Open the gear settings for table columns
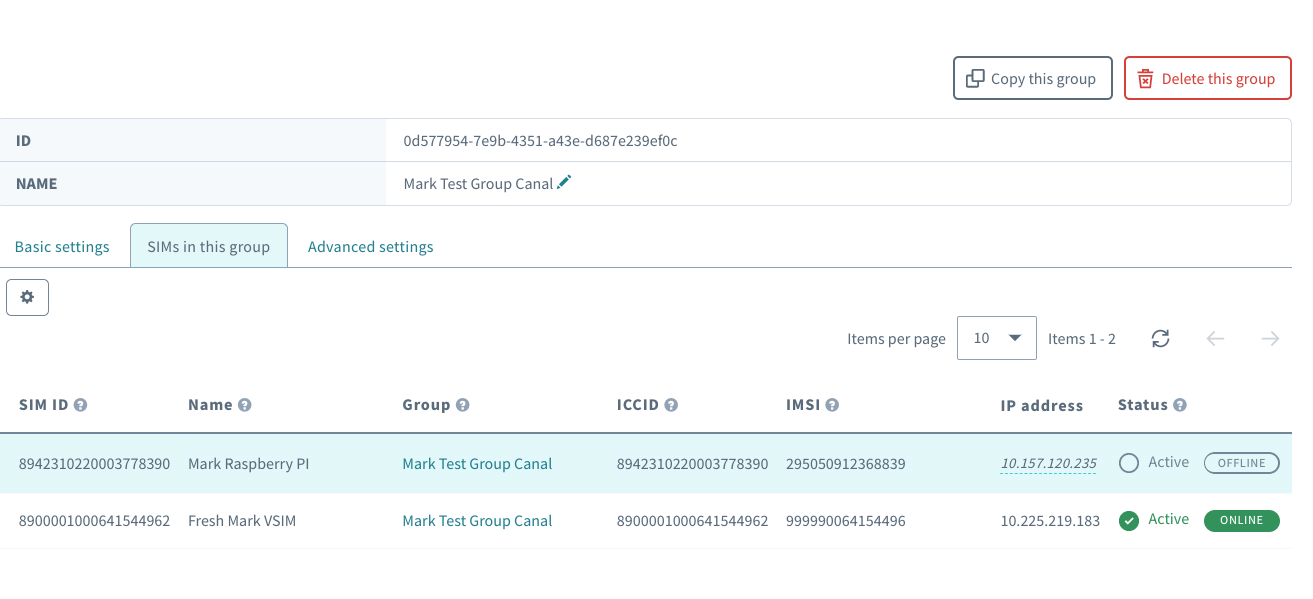The width and height of the screenshot is (1313, 599). click(28, 297)
